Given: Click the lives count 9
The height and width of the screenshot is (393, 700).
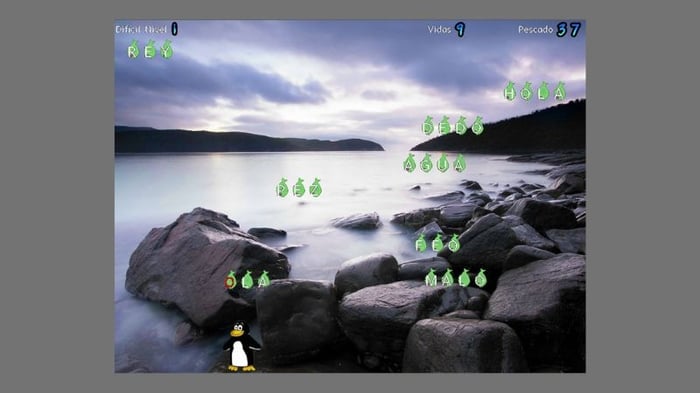Looking at the screenshot, I should coord(460,30).
